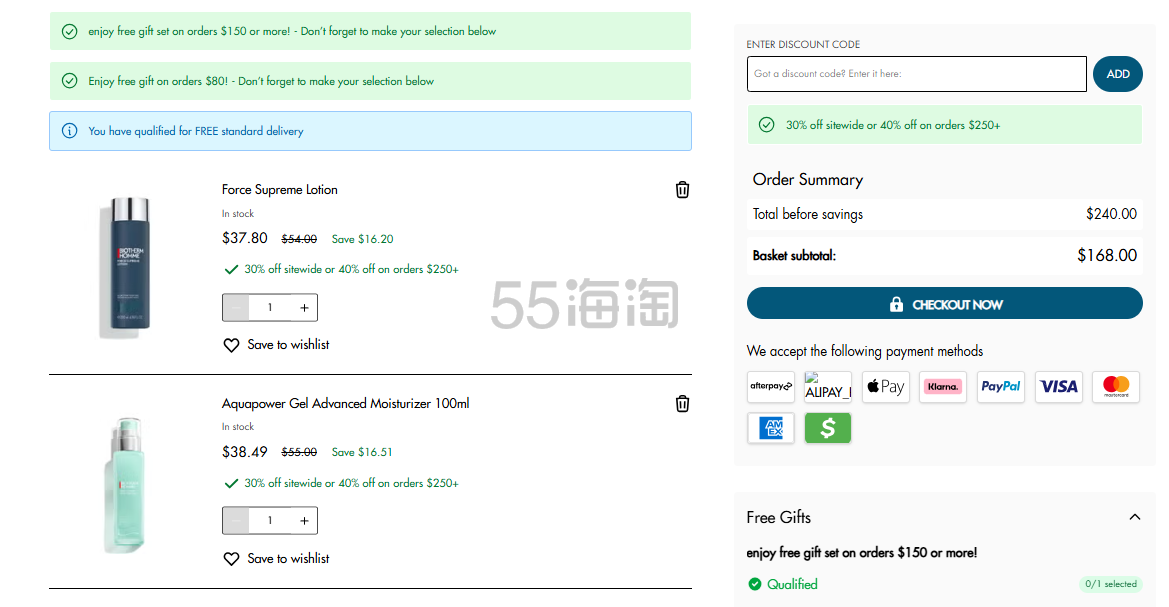Decrease Force Supreme Lotion quantity
Image resolution: width=1169 pixels, height=607 pixels.
pyautogui.click(x=236, y=308)
